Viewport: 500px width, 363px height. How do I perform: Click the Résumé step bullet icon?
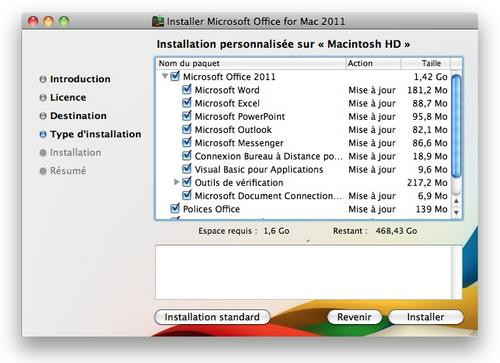pos(43,171)
